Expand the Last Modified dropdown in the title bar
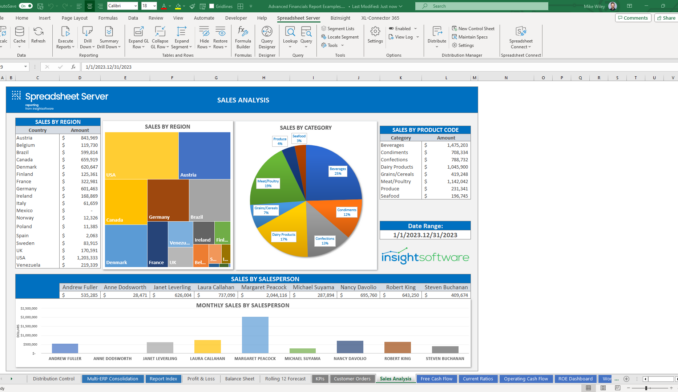Viewport: 678px width, 392px height. pos(400,6)
